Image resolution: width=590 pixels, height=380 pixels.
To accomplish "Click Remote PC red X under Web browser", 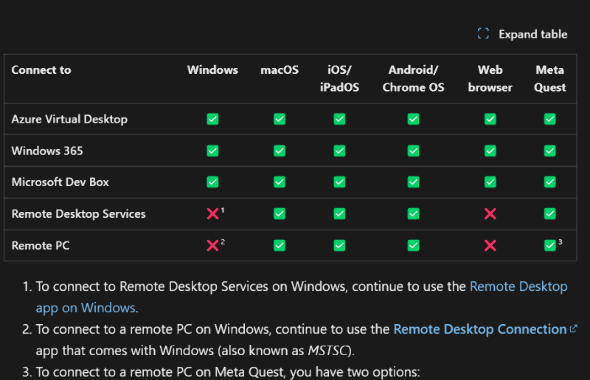I will coord(490,246).
